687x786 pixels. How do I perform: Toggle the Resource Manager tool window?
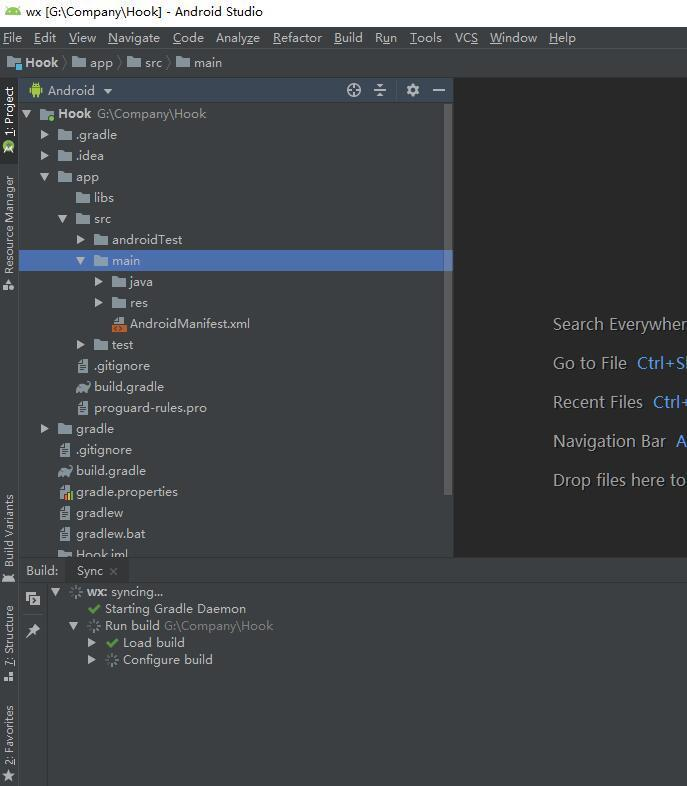pos(9,233)
